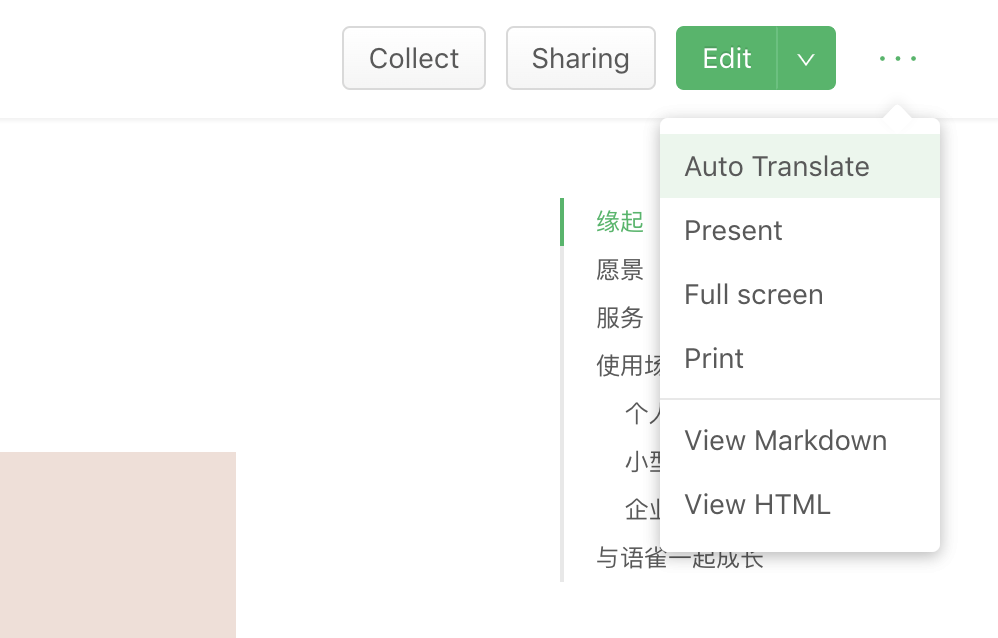
Task: Jump to the 缘起 outline heading
Action: pos(620,222)
